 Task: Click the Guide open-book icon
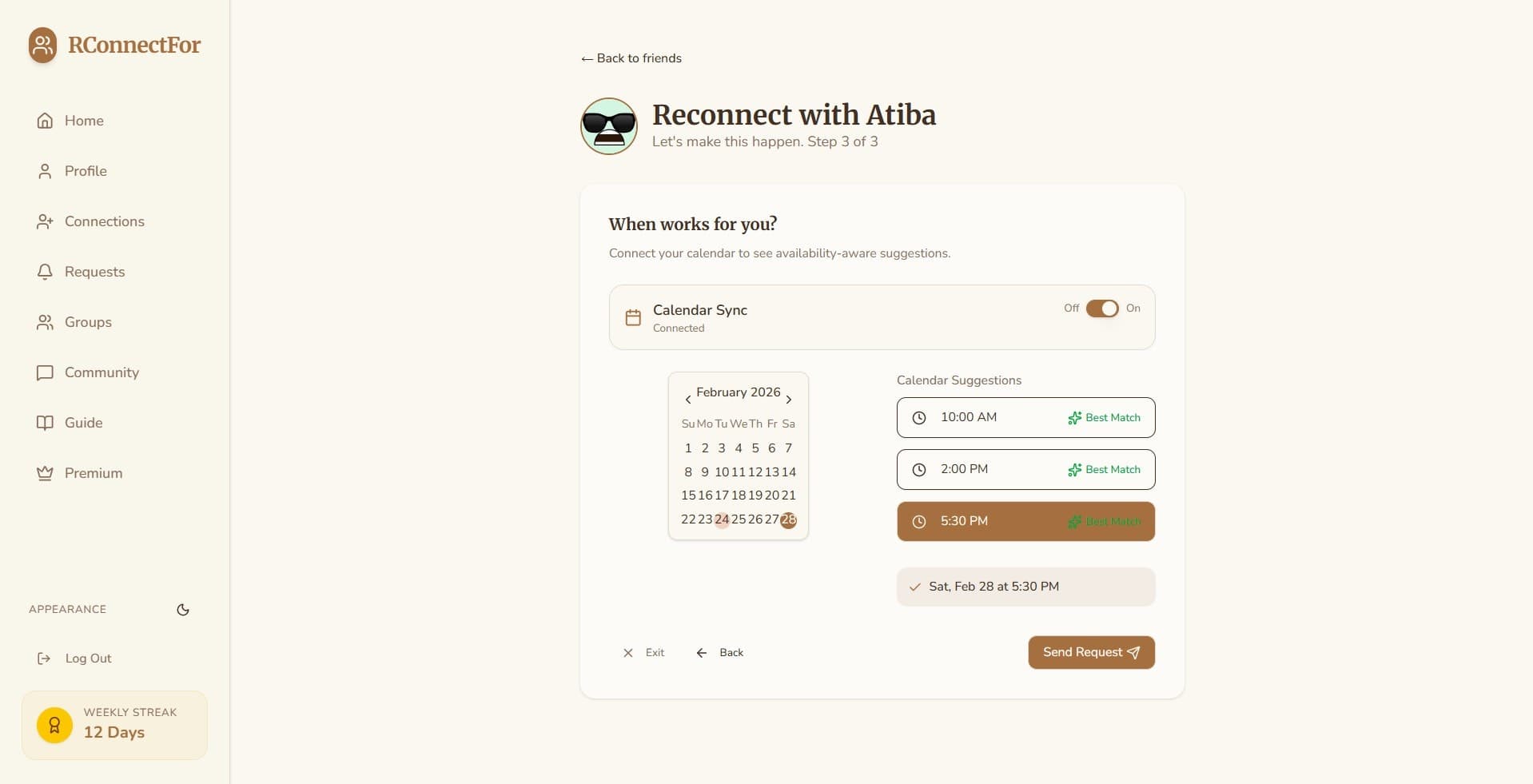tap(45, 423)
